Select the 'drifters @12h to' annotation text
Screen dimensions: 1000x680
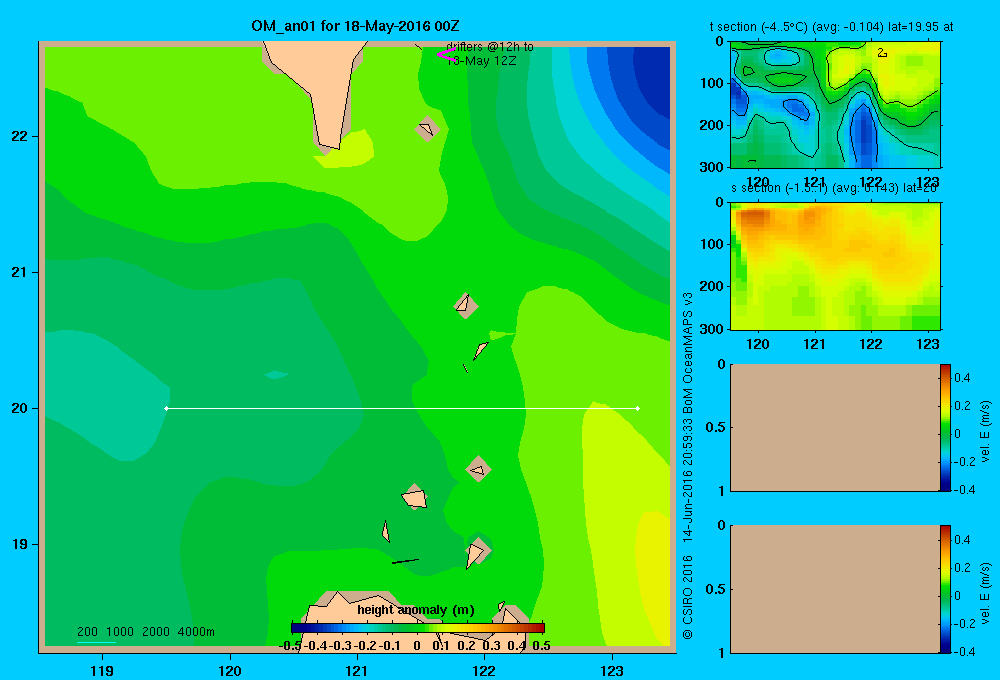coord(490,47)
